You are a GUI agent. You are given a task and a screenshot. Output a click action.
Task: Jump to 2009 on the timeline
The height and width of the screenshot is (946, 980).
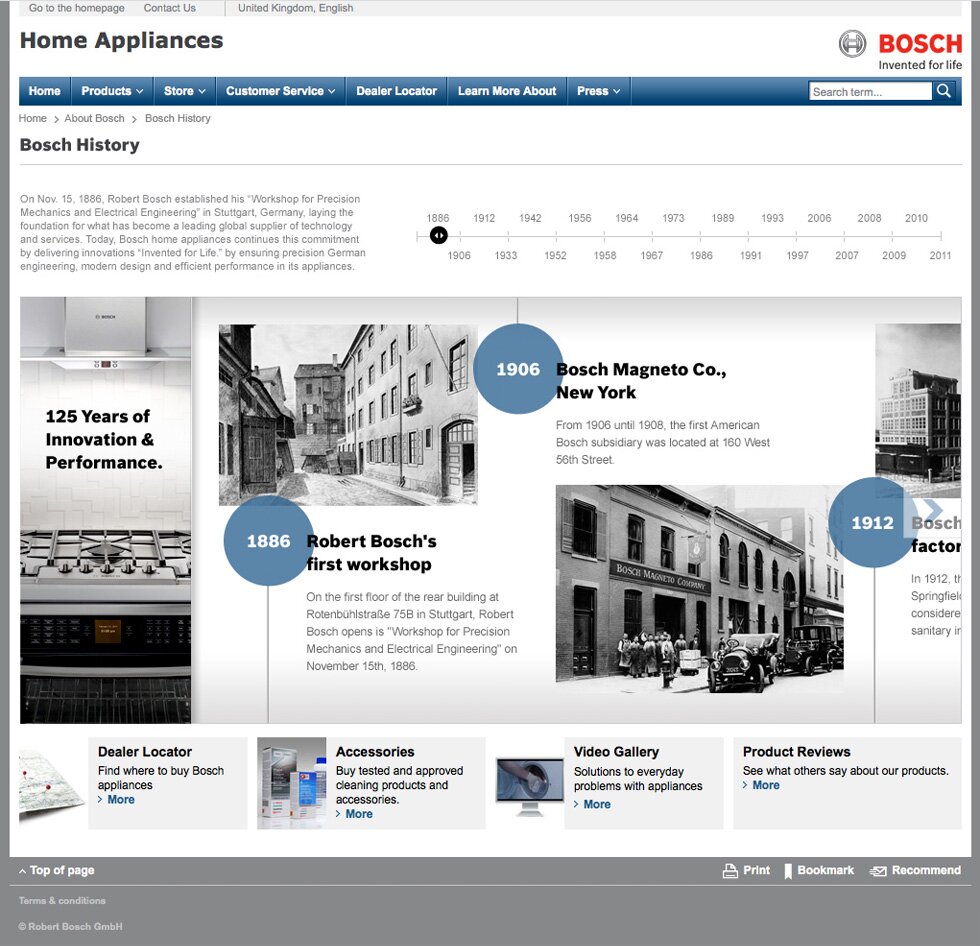(894, 256)
